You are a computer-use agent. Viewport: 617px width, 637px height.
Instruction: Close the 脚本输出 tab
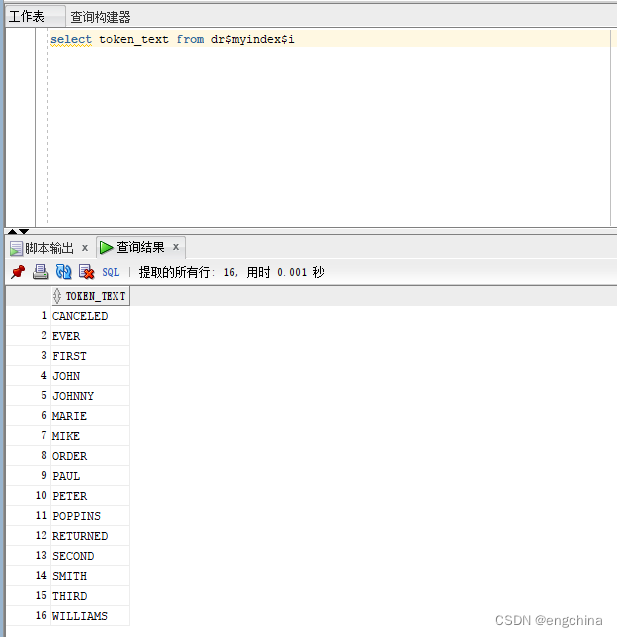(85, 248)
